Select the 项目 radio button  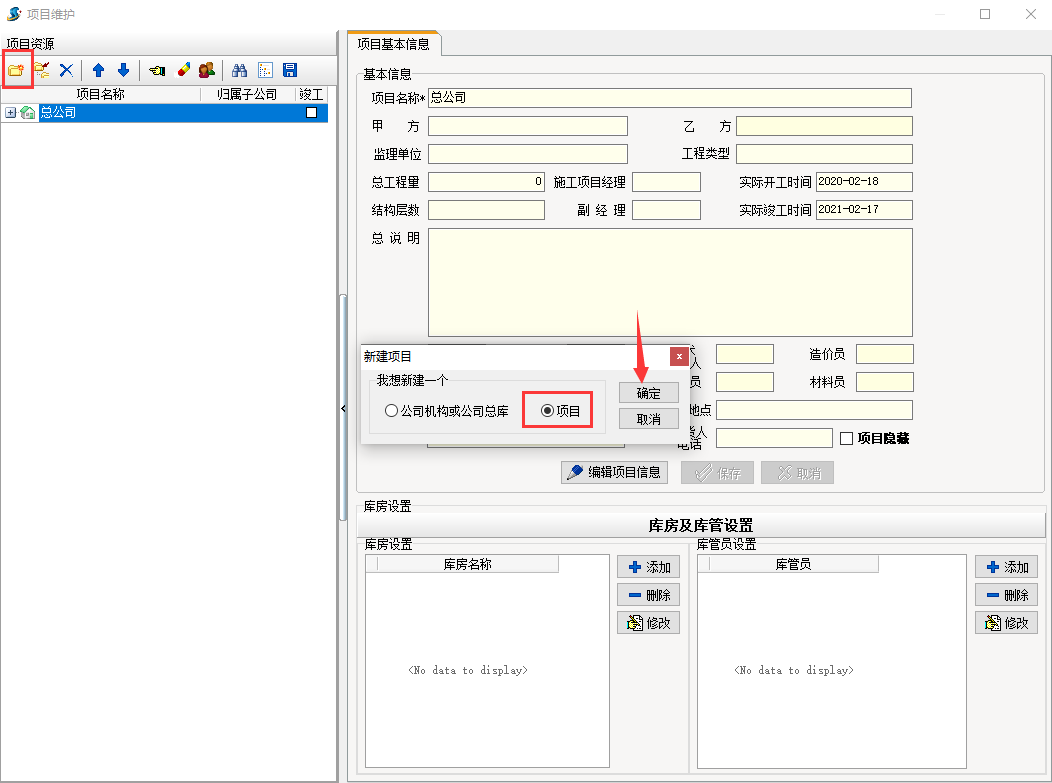547,411
